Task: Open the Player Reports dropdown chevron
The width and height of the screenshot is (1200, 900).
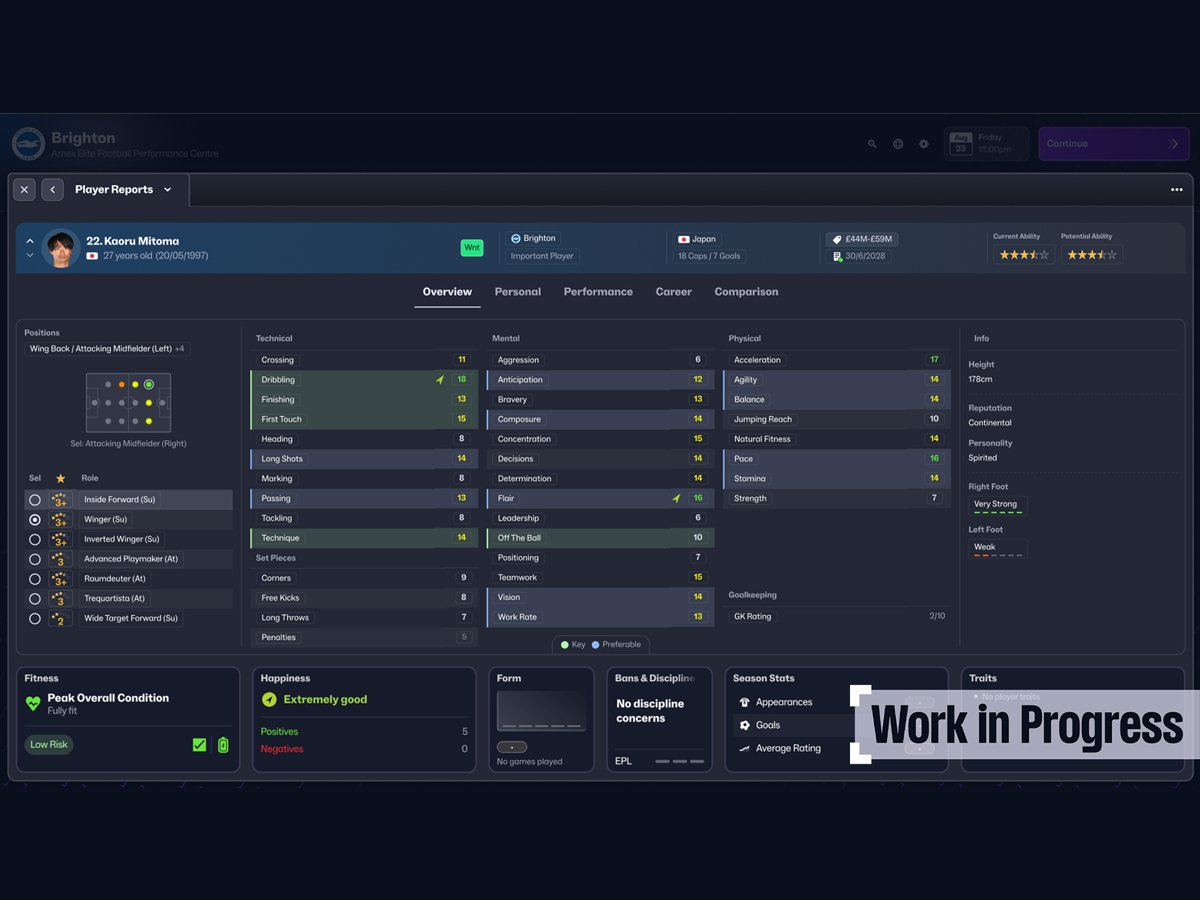Action: [x=167, y=190]
